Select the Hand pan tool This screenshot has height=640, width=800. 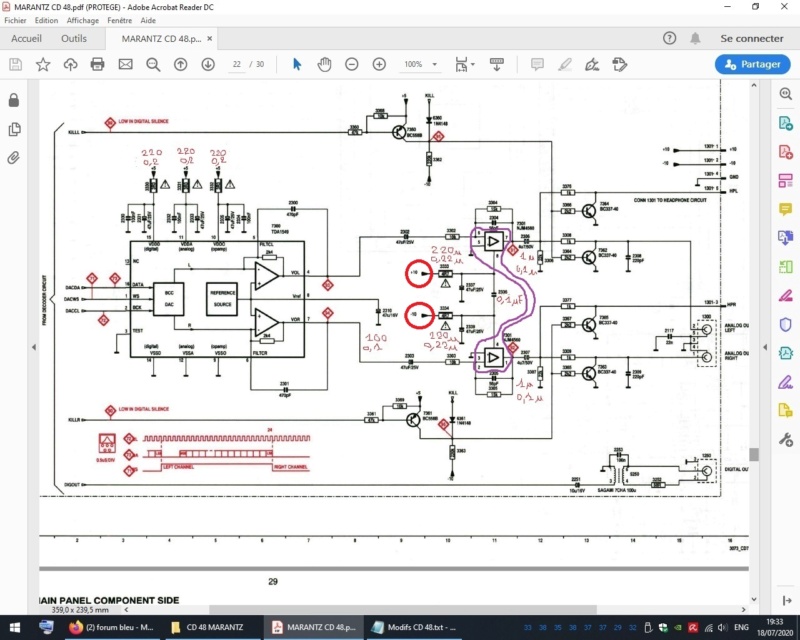click(324, 64)
